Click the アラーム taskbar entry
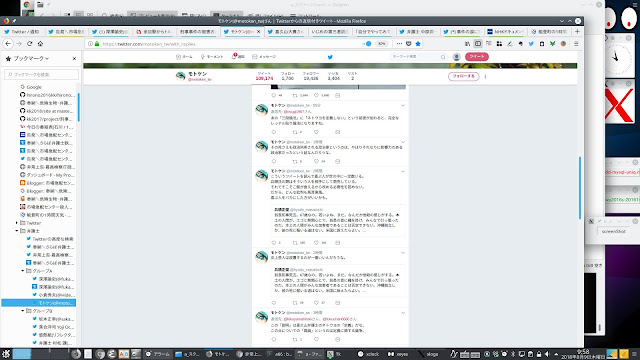This screenshot has height=360, width=640. tap(158, 354)
